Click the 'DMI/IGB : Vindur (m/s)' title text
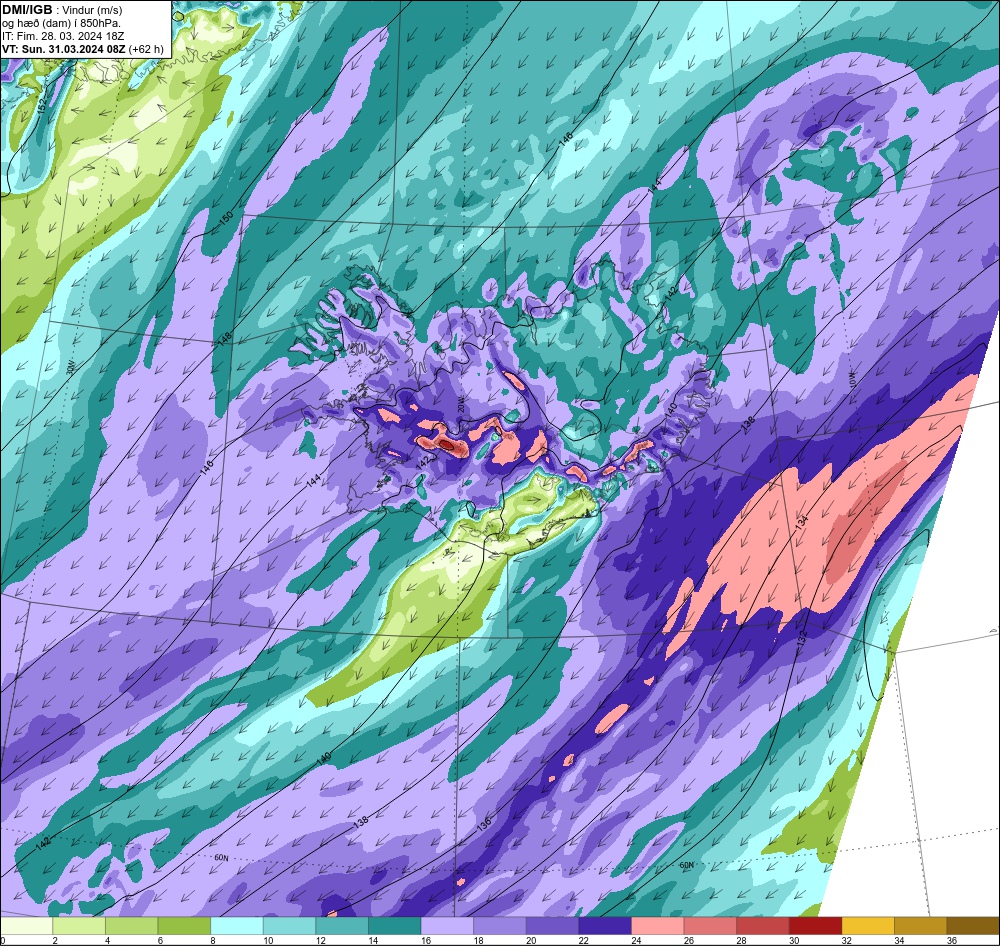Screen dimensions: 1000x946 pos(62,10)
